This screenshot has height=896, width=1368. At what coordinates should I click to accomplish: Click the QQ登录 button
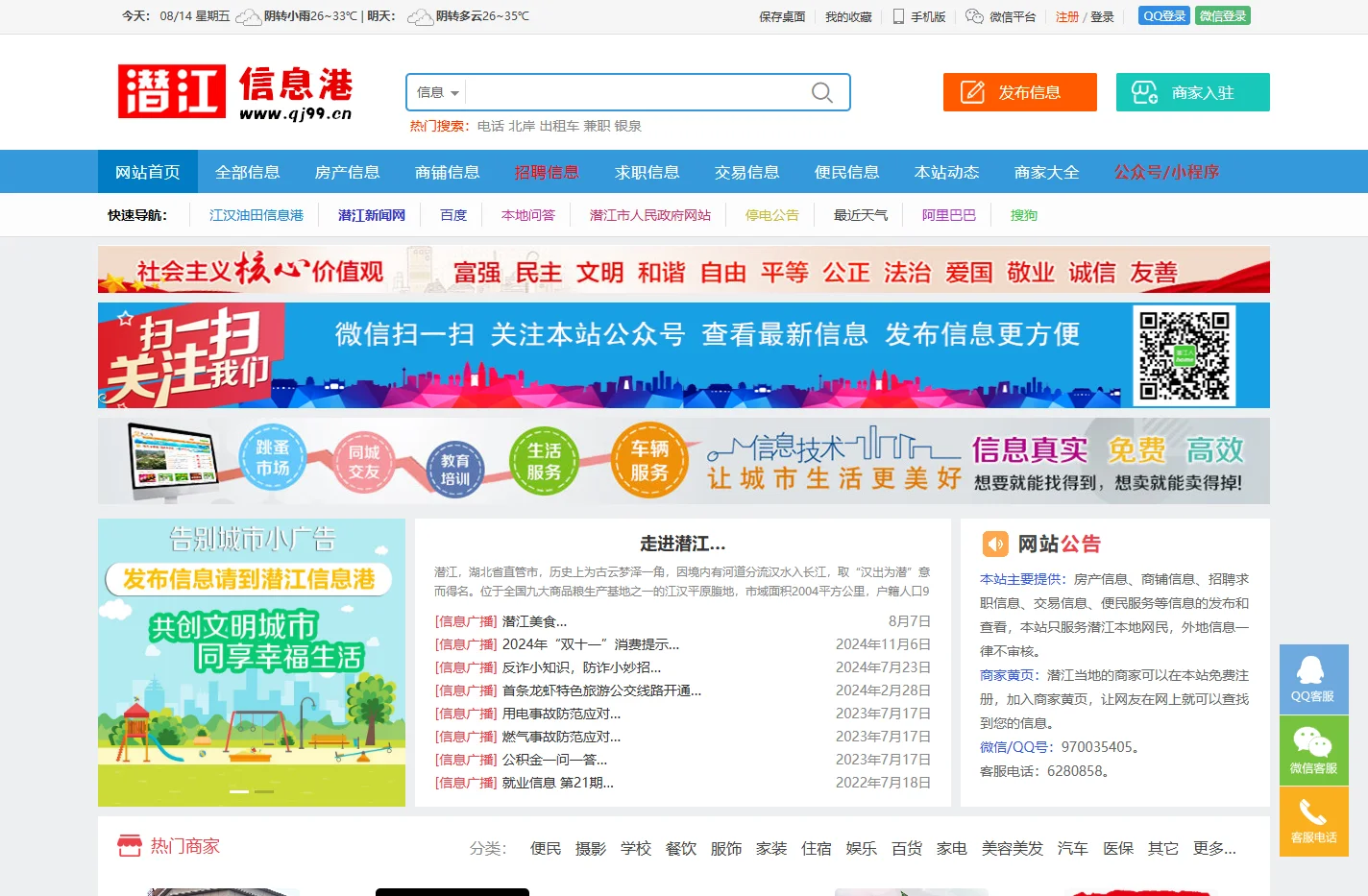(x=1164, y=15)
